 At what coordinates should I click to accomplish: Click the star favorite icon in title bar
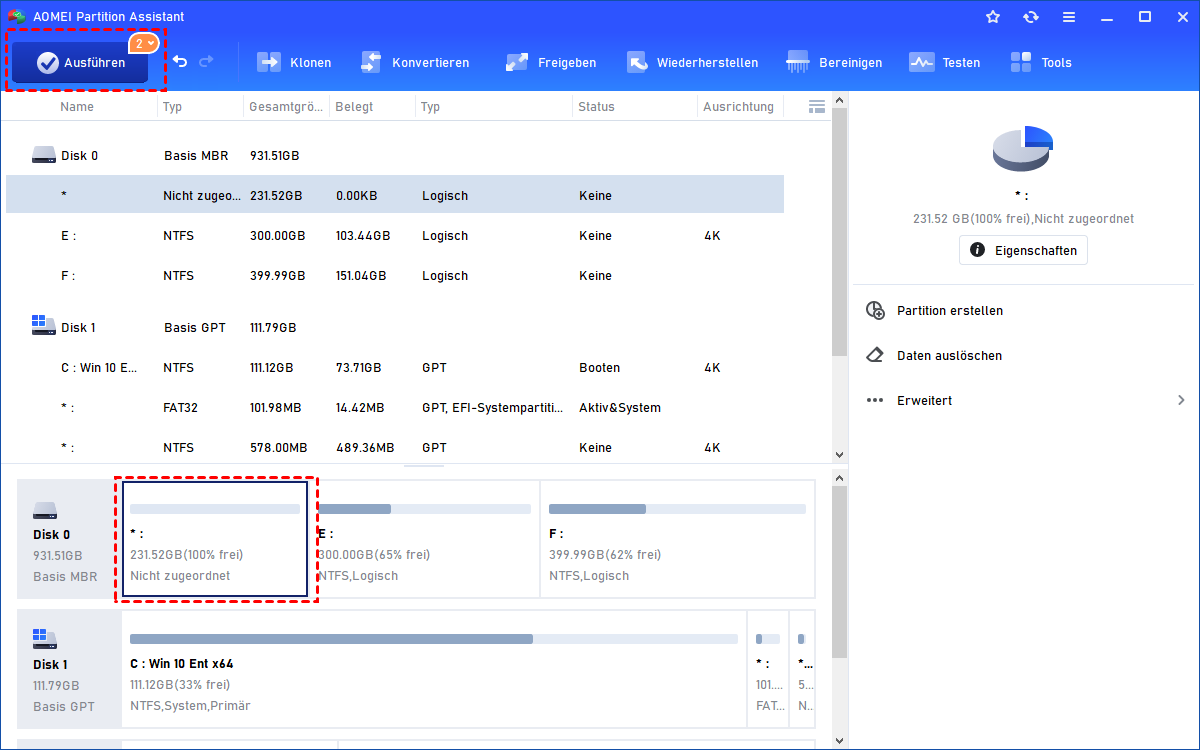[993, 17]
